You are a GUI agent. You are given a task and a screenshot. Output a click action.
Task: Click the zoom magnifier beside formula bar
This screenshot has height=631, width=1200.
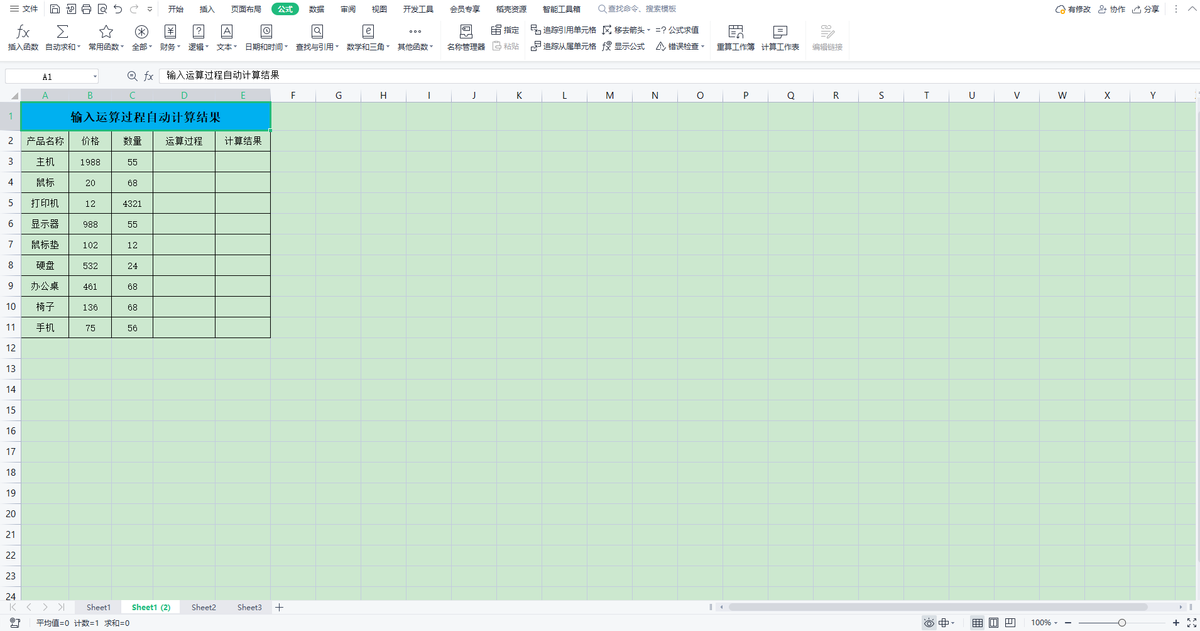point(132,76)
